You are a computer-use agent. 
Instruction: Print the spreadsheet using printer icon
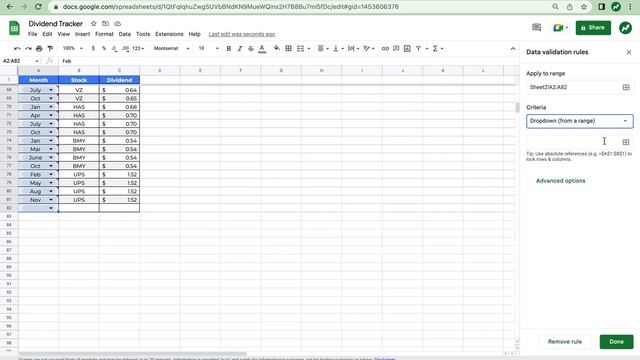tap(39, 49)
